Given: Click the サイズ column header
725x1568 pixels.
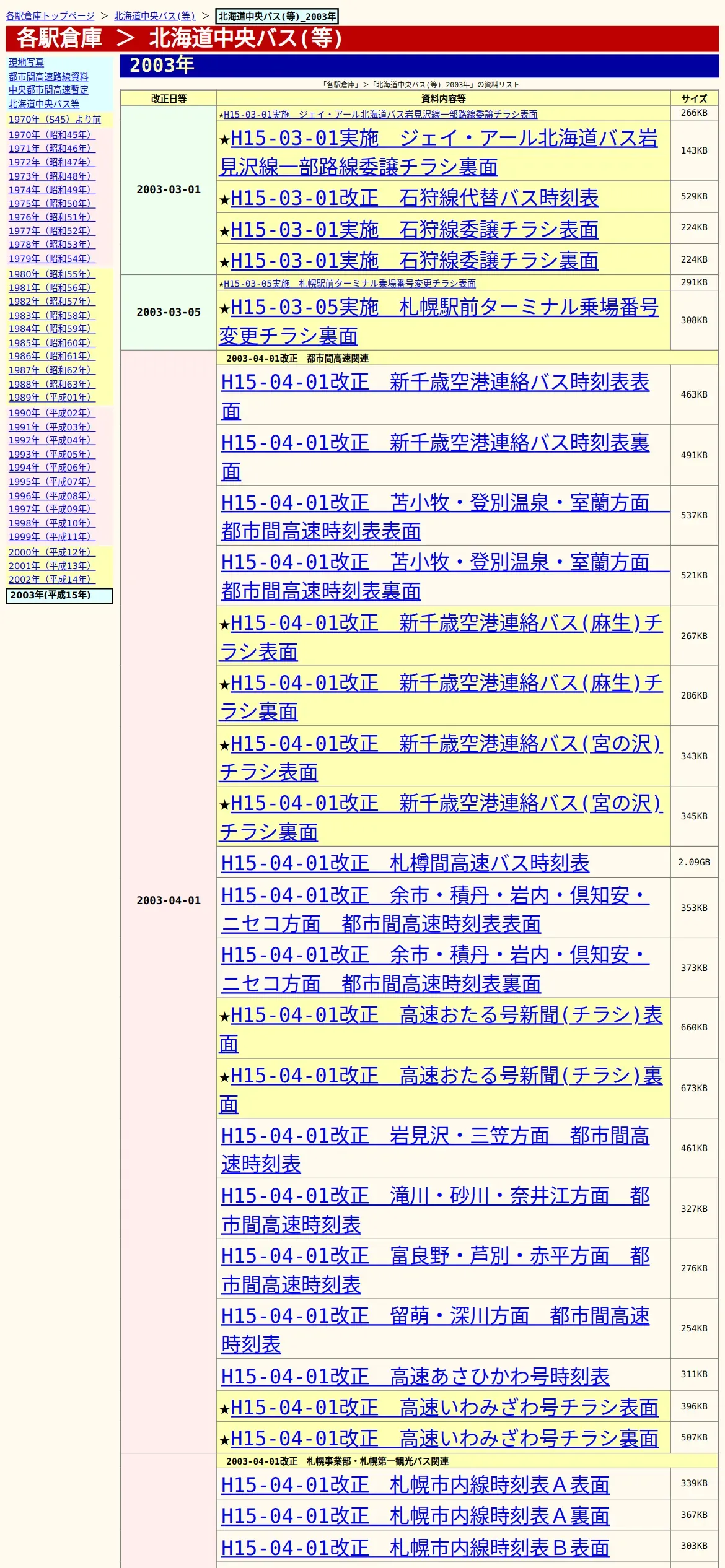Looking at the screenshot, I should point(694,98).
